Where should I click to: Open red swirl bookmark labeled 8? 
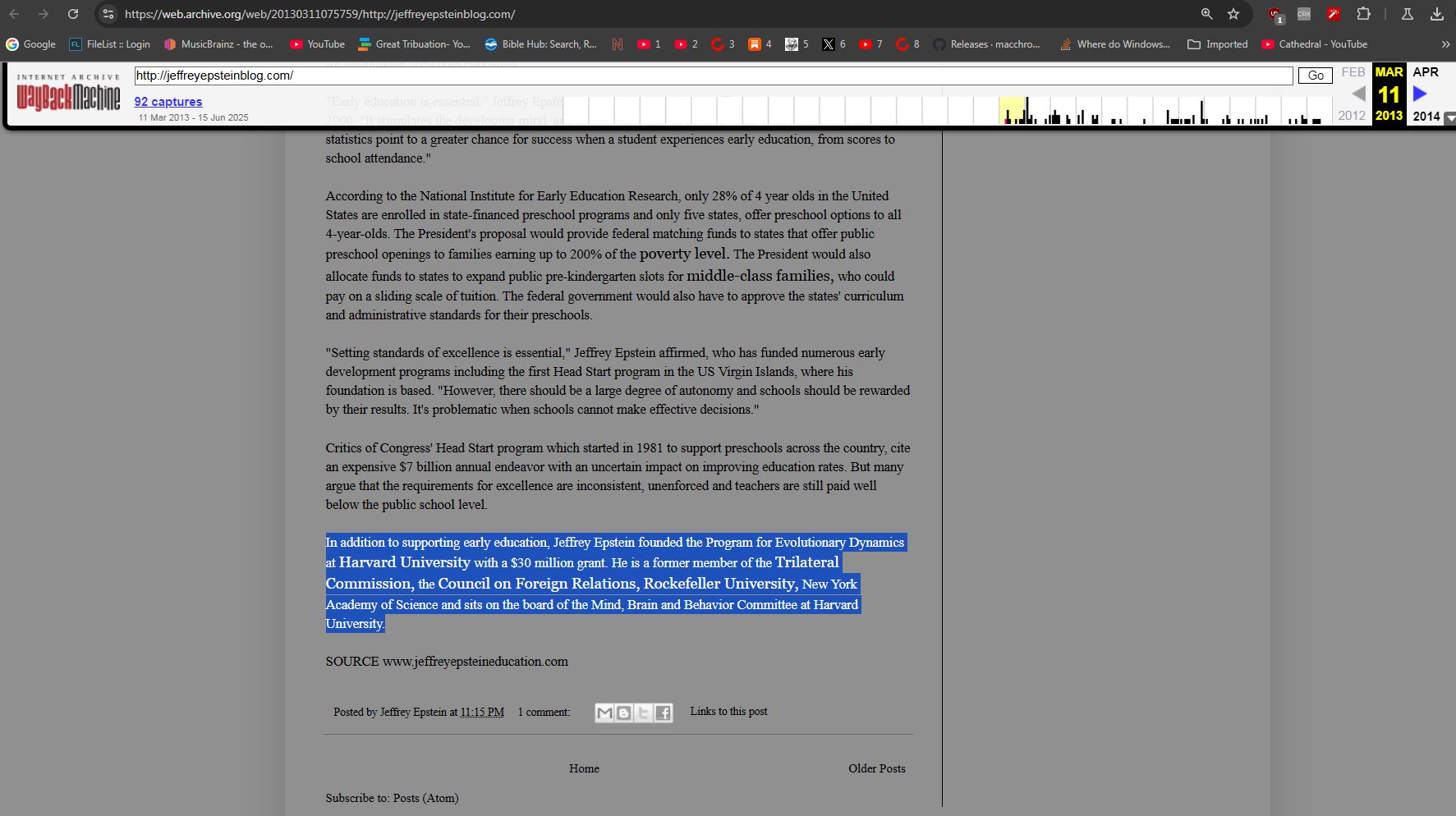[x=907, y=44]
